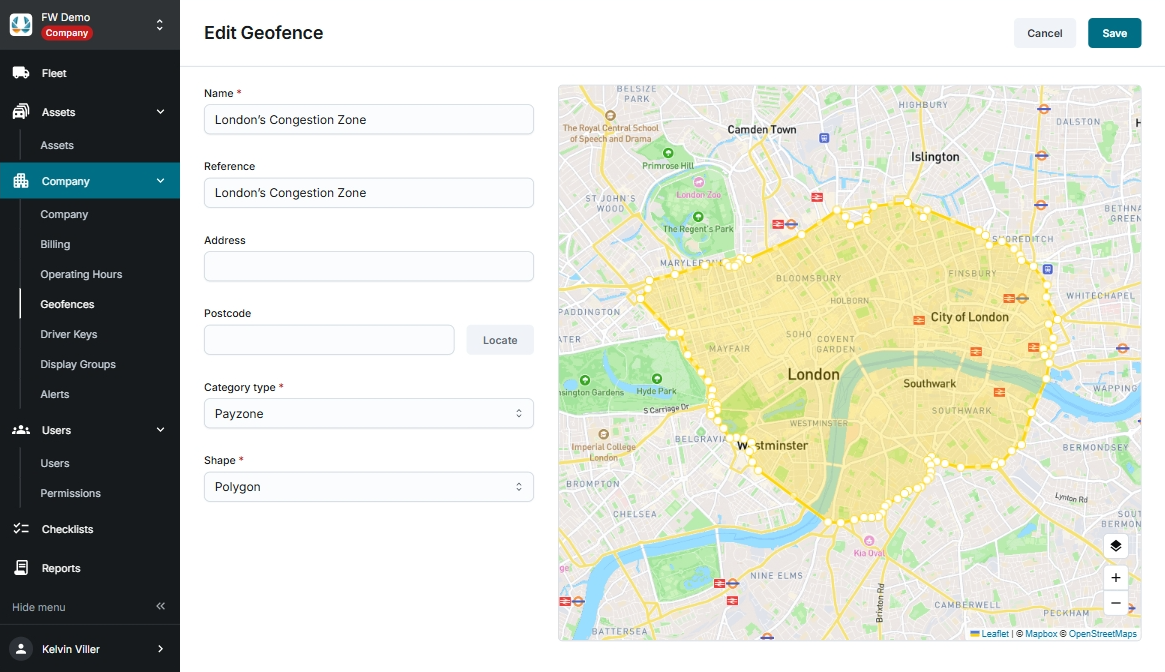Open the Mapbox attribution link

pos(1041,633)
